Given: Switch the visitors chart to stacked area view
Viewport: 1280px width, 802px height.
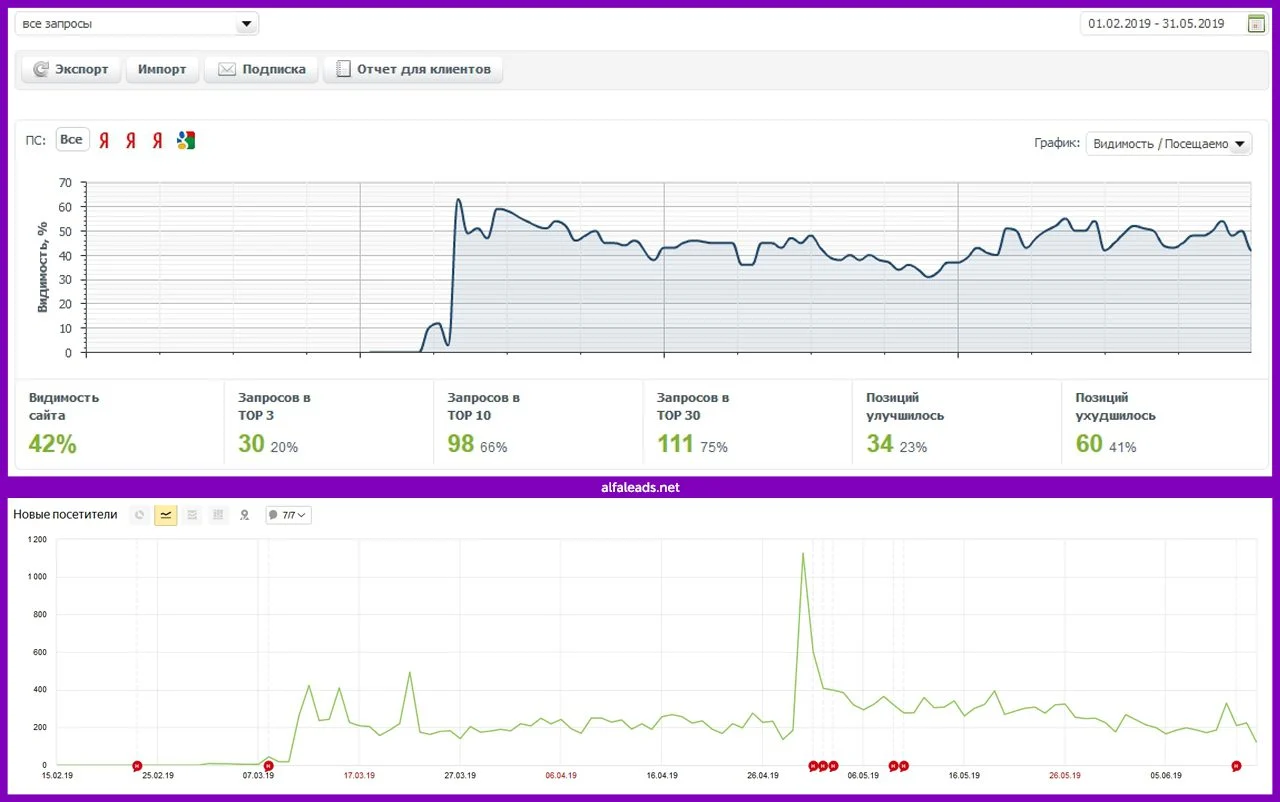Looking at the screenshot, I should tap(192, 515).
